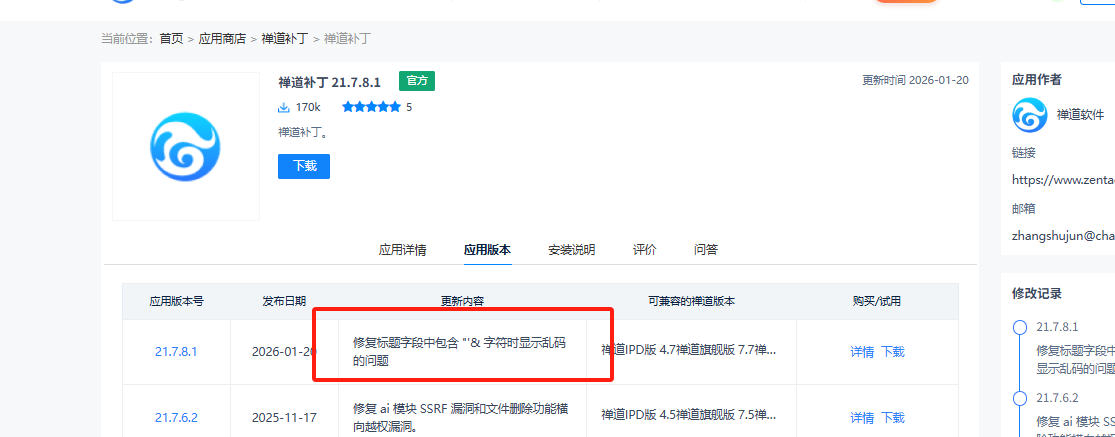
Task: Open the 应用商店 breadcrumb link
Action: (x=222, y=38)
